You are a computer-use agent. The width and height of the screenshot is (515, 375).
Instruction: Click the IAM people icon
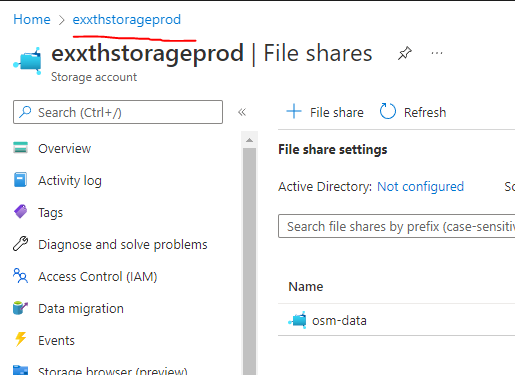(20, 276)
